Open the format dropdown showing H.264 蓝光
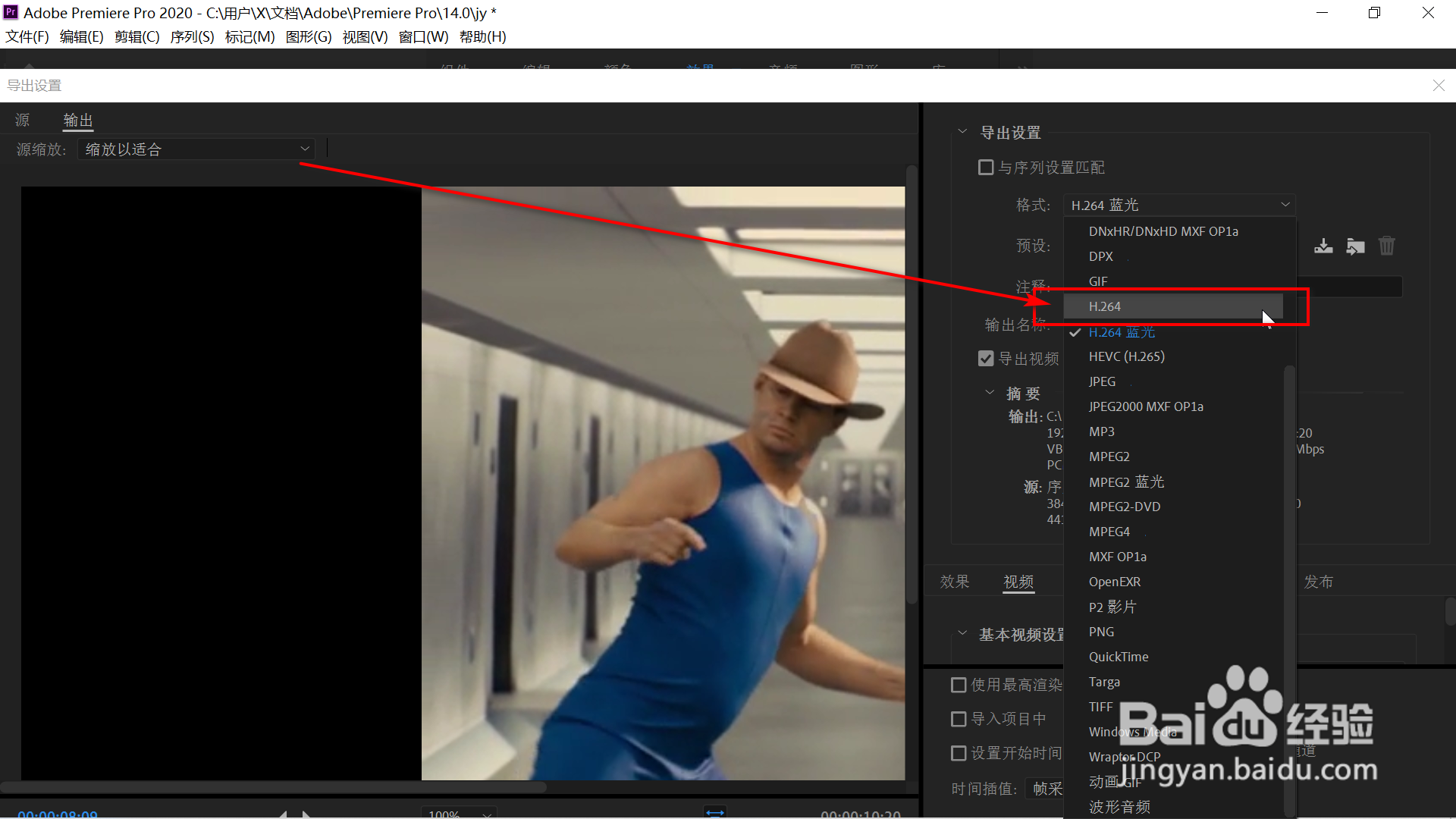Image resolution: width=1456 pixels, height=819 pixels. point(1179,205)
